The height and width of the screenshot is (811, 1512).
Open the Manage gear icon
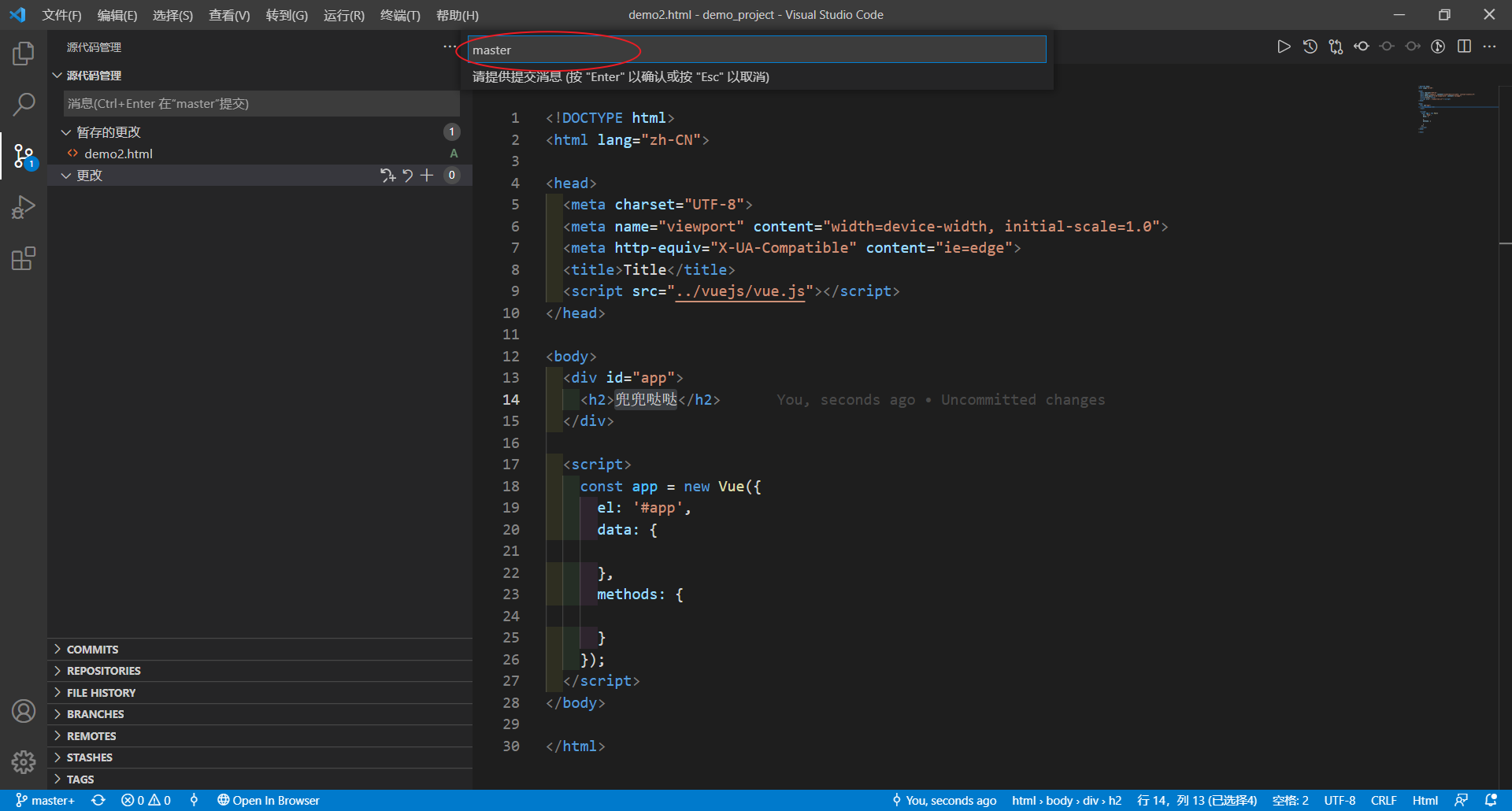pyautogui.click(x=24, y=761)
